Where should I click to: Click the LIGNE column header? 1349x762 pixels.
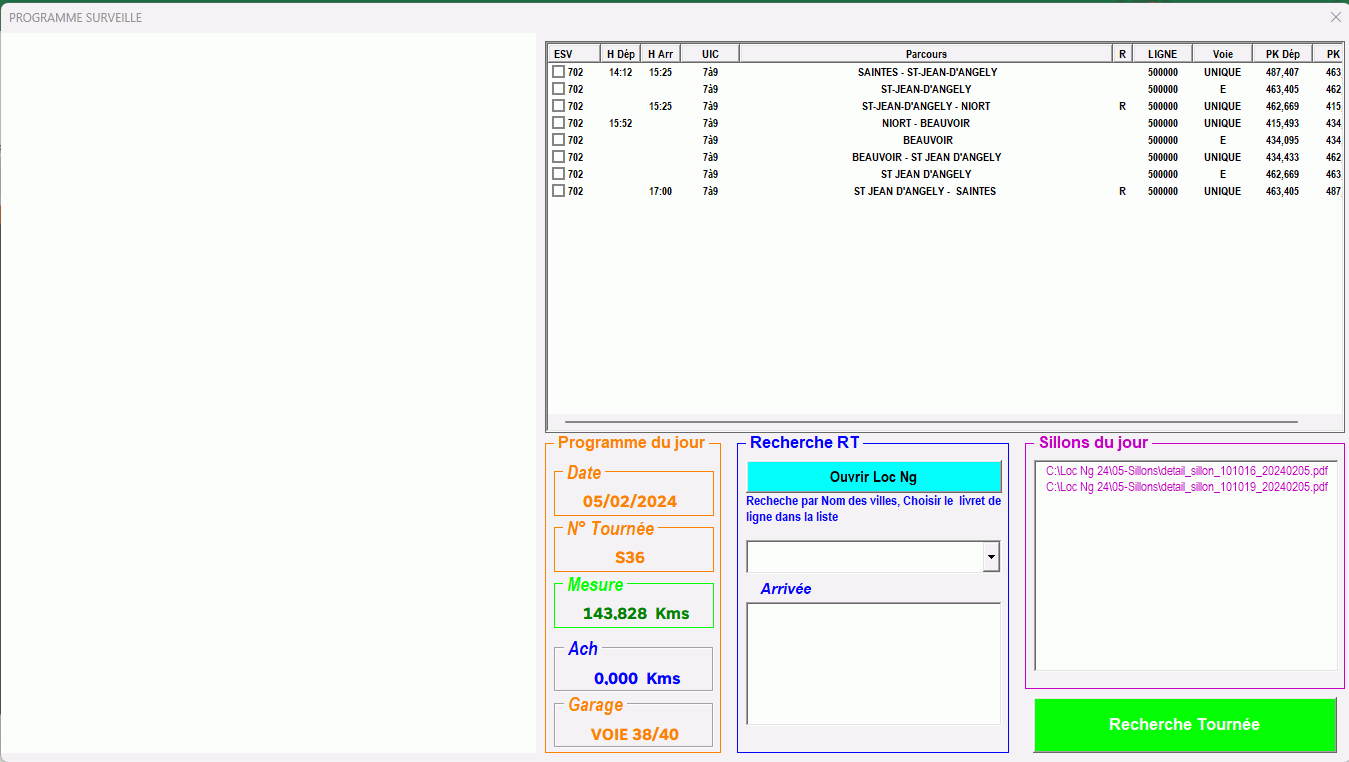tap(1162, 54)
